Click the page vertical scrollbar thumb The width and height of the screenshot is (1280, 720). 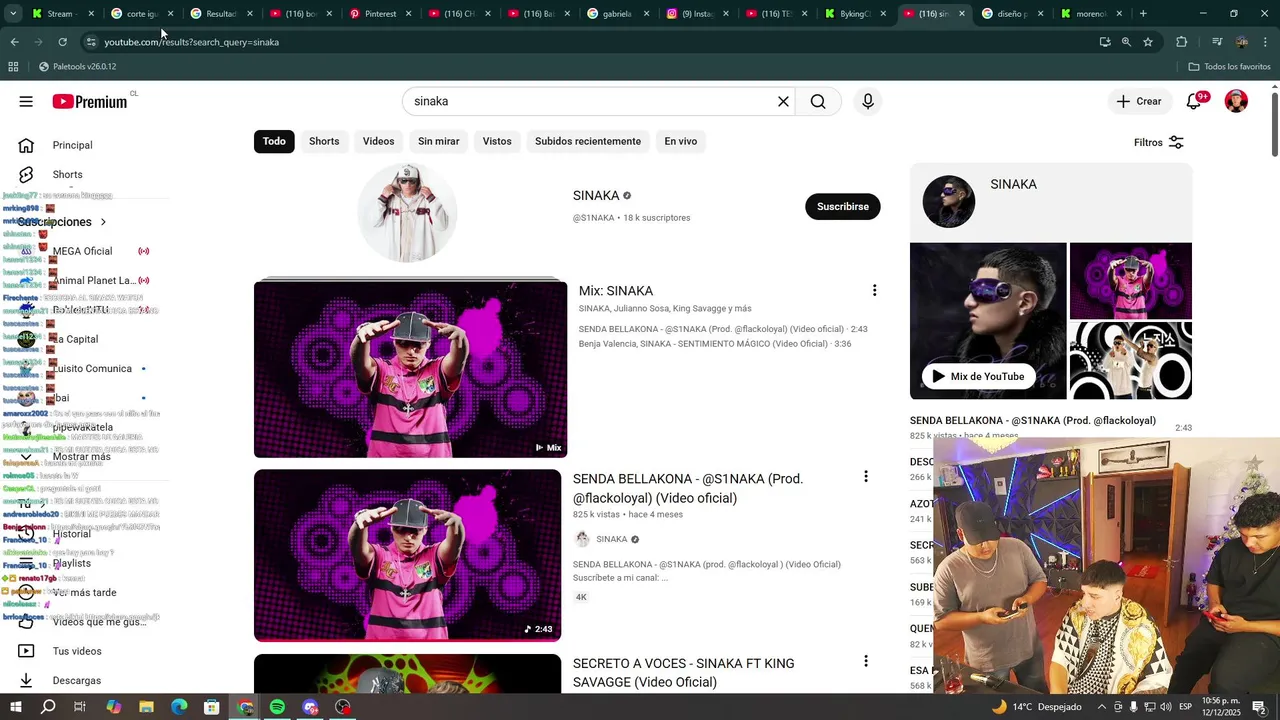[x=1275, y=122]
